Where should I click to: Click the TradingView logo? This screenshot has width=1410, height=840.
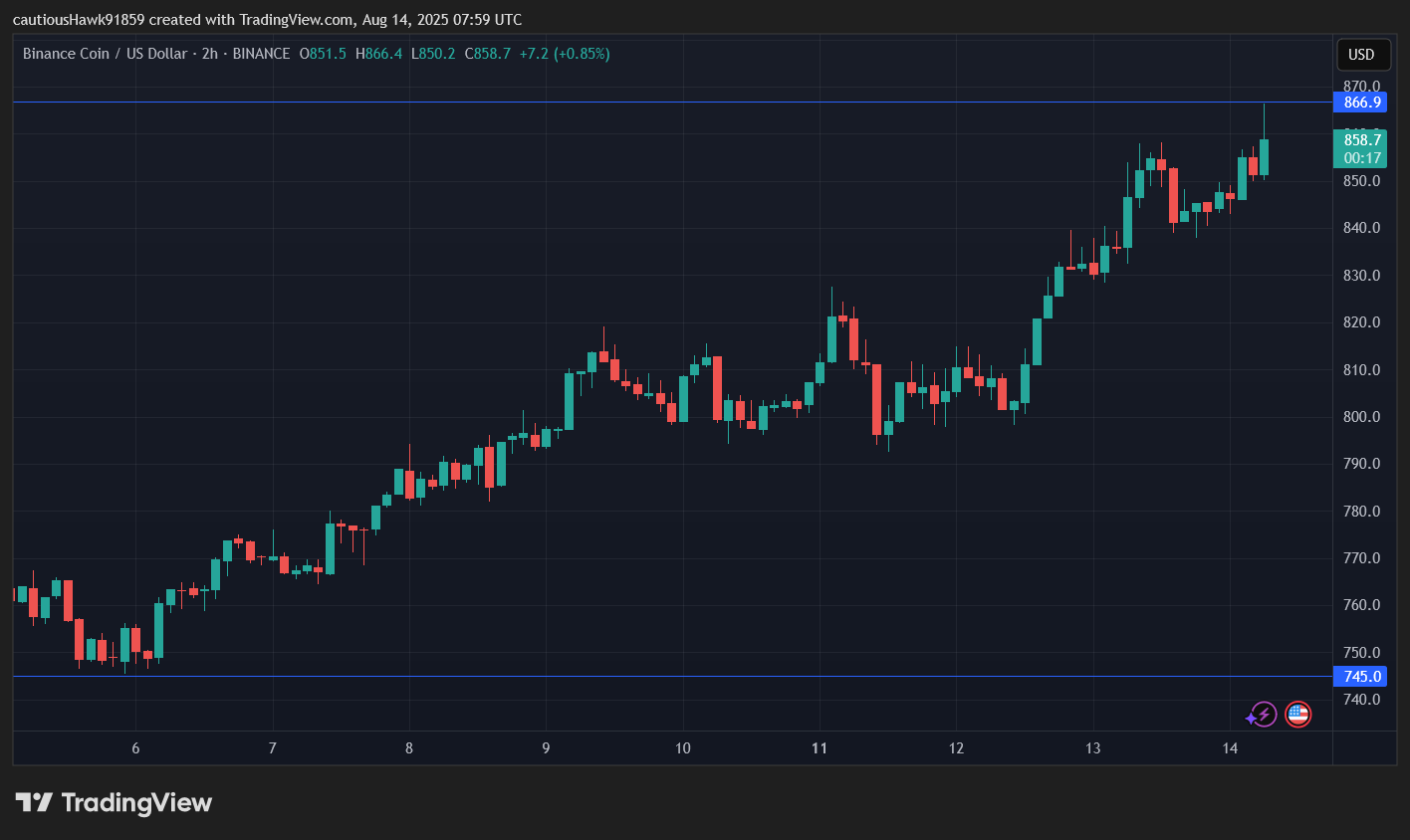coord(113,802)
